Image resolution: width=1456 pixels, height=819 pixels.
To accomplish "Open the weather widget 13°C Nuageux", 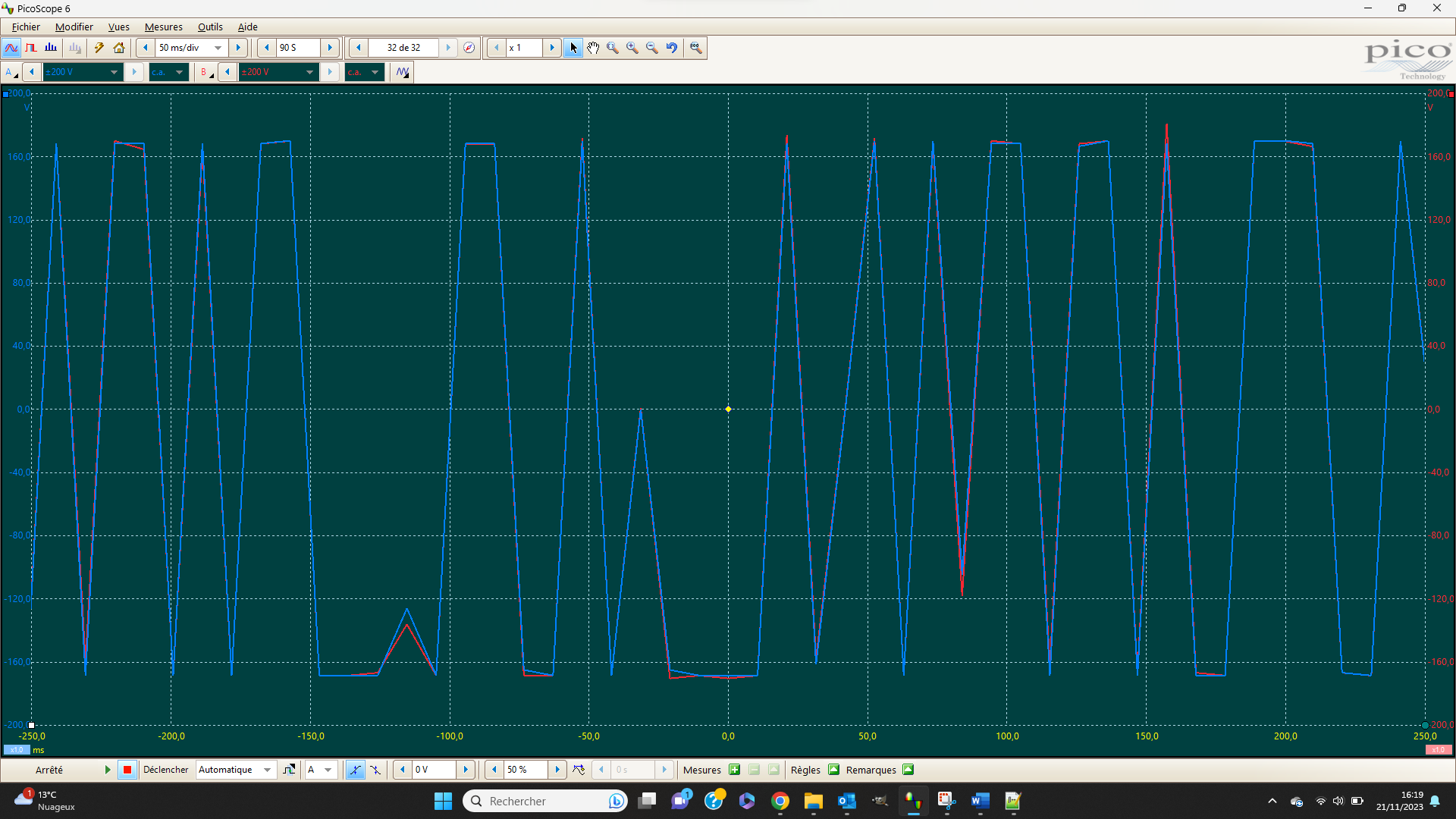I will coord(45,801).
